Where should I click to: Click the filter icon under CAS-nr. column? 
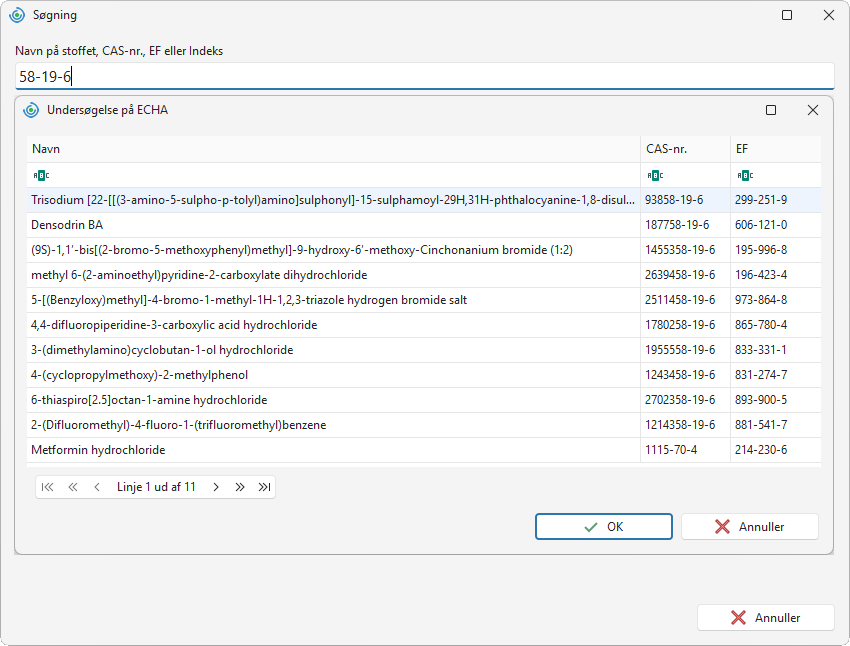[655, 176]
